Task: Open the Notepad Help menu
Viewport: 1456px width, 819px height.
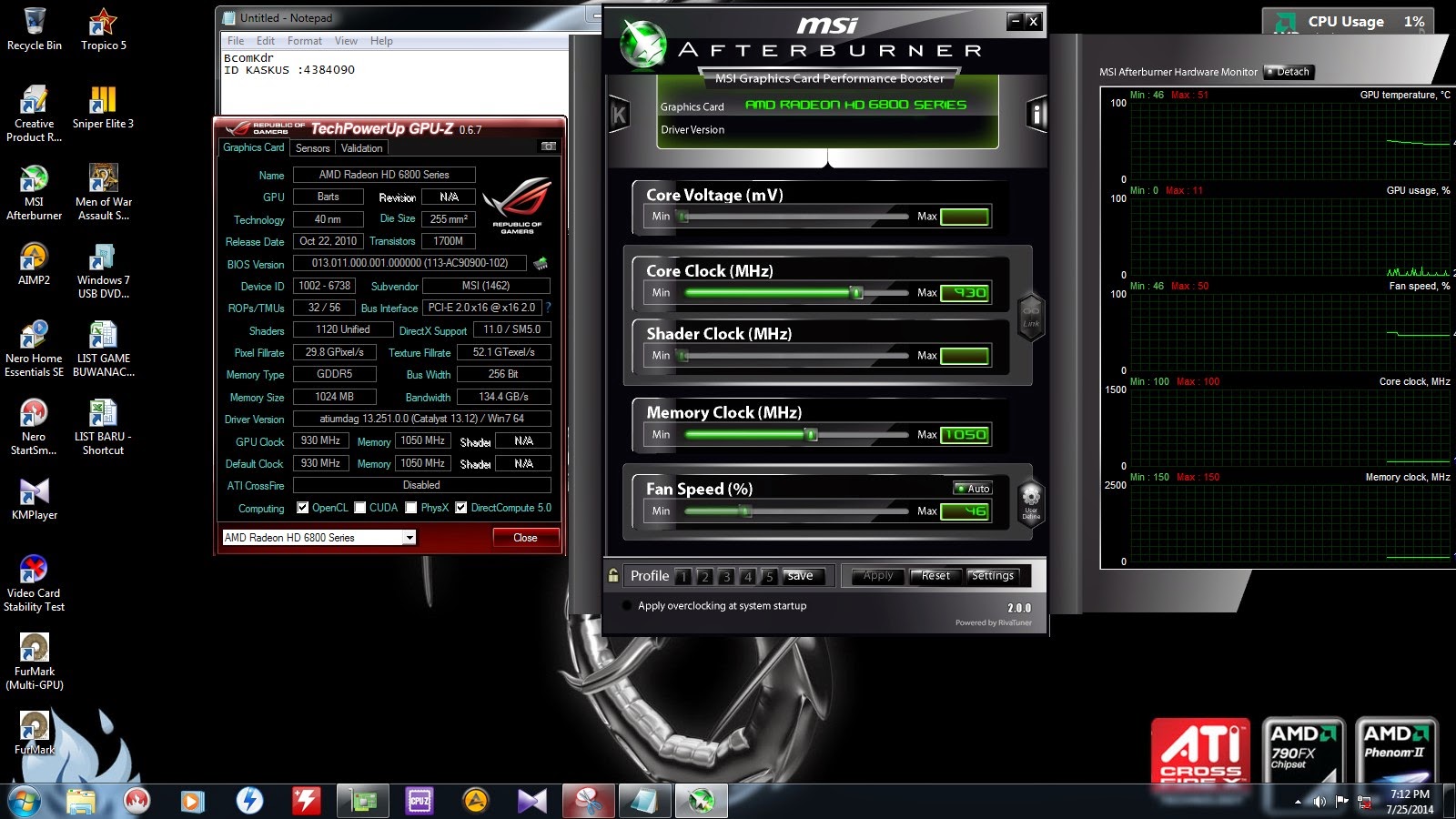Action: pos(381,41)
